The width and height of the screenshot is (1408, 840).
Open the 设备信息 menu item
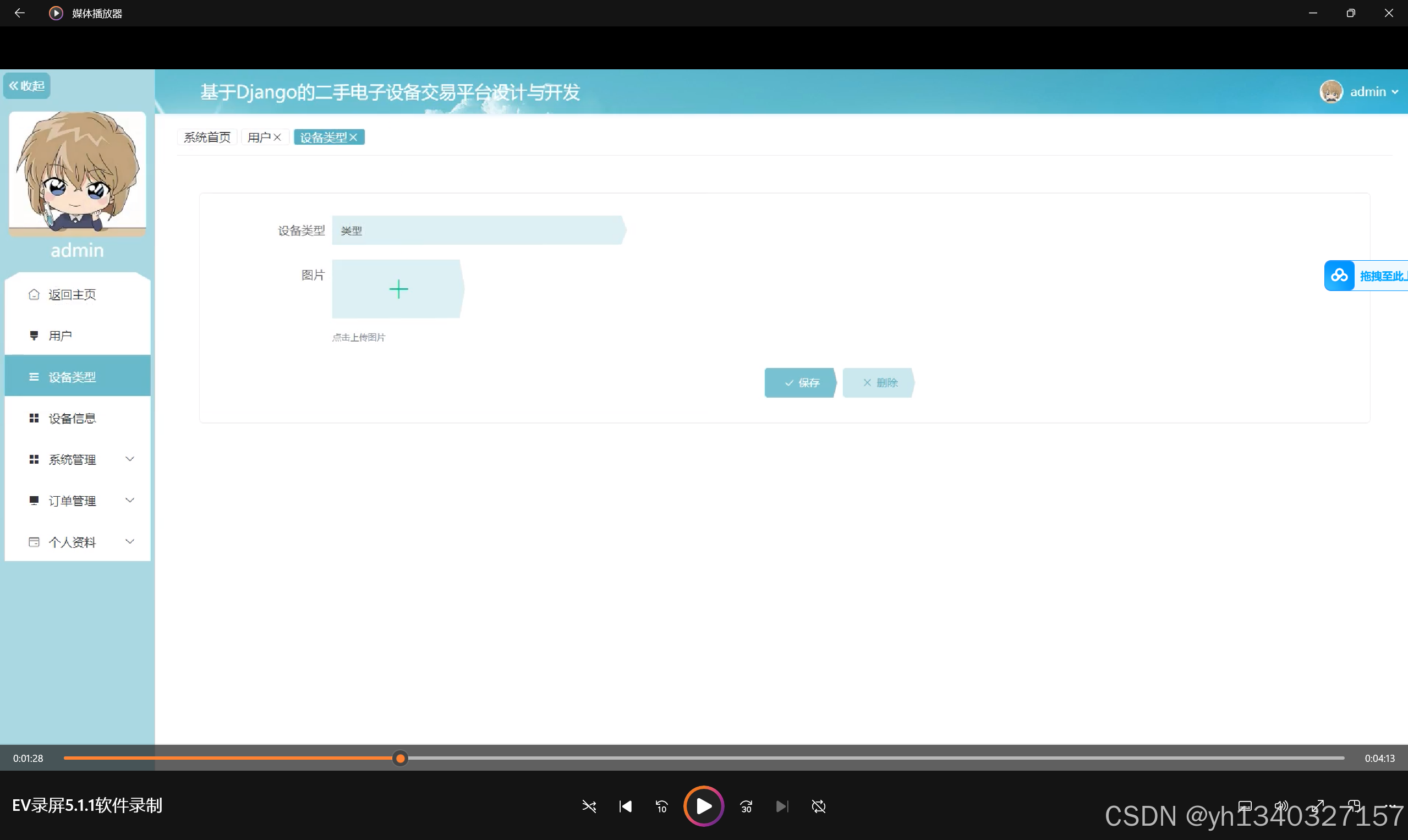click(72, 418)
